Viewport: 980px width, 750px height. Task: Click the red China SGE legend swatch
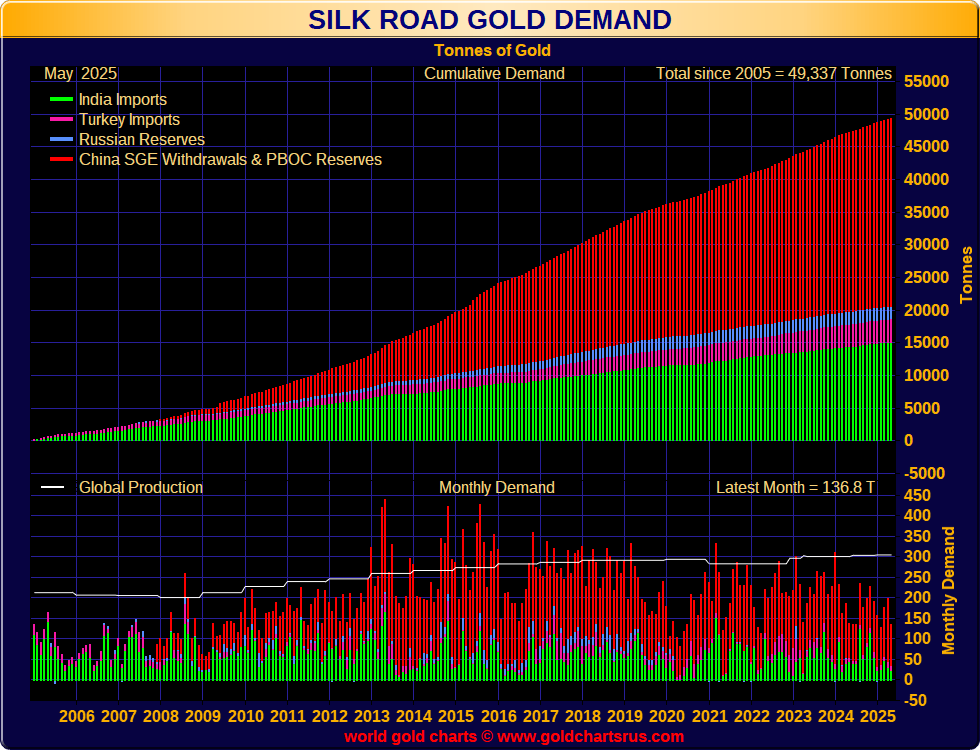(x=61, y=160)
